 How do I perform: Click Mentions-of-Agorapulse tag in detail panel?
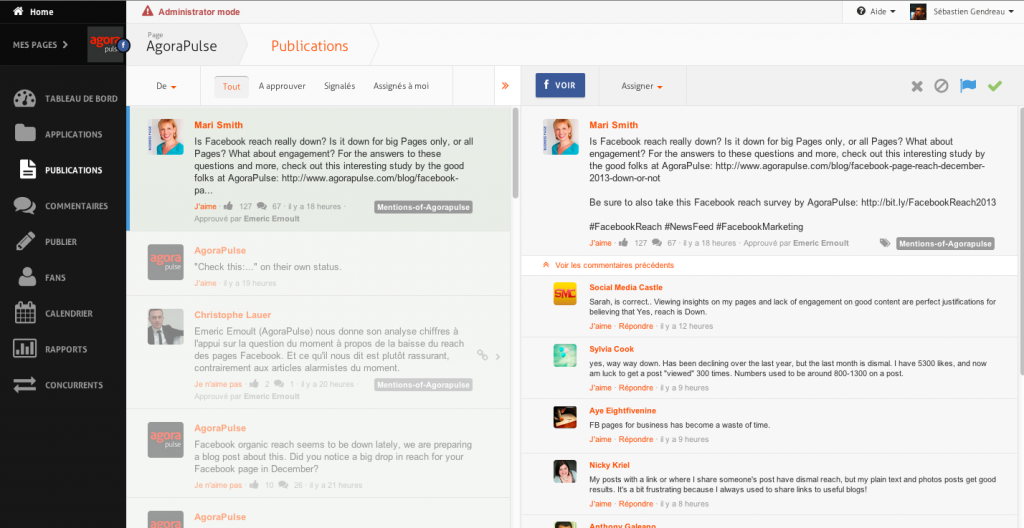click(x=945, y=244)
